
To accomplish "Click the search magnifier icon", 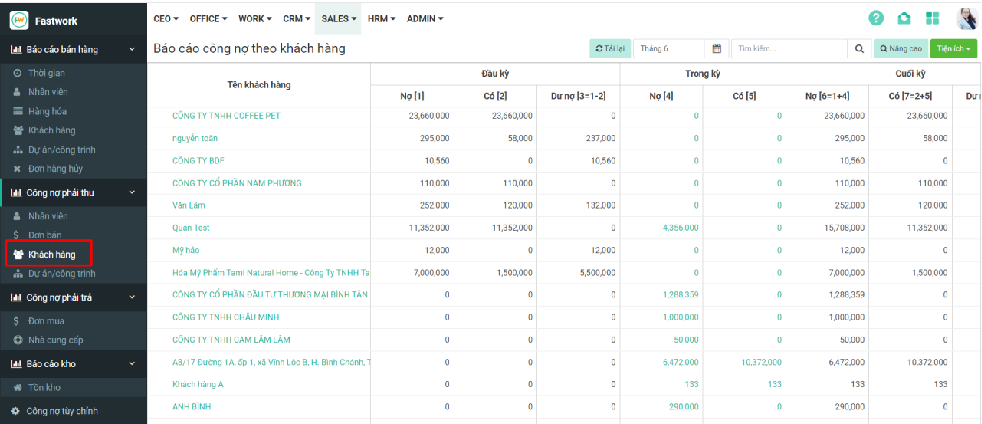I will [x=859, y=48].
